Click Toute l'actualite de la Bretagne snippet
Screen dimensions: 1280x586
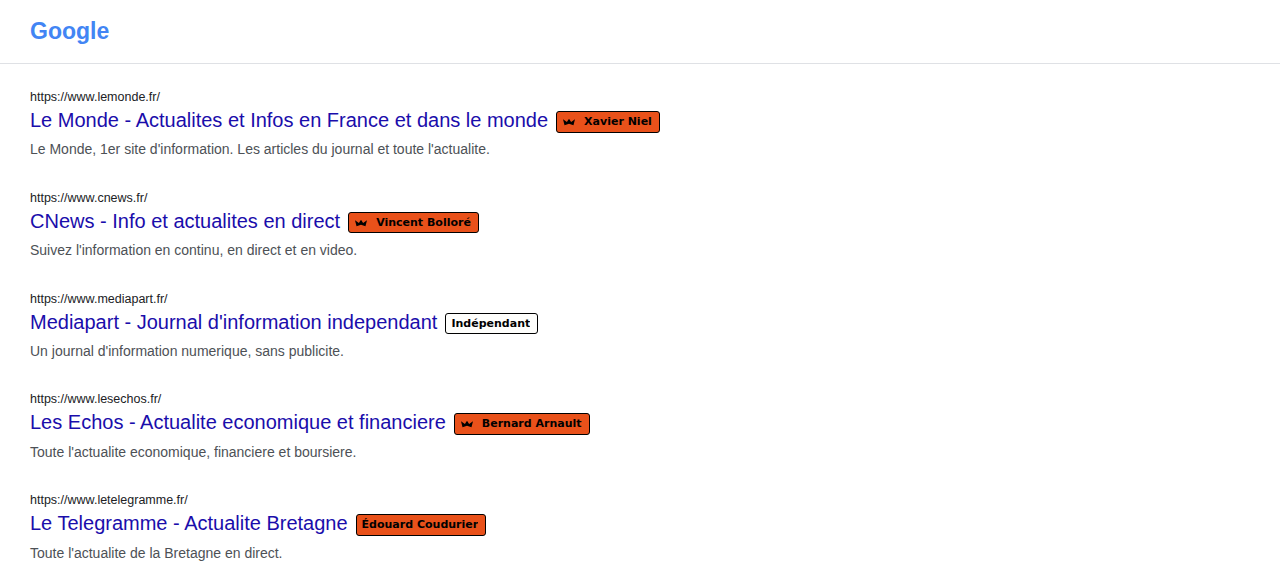[156, 553]
